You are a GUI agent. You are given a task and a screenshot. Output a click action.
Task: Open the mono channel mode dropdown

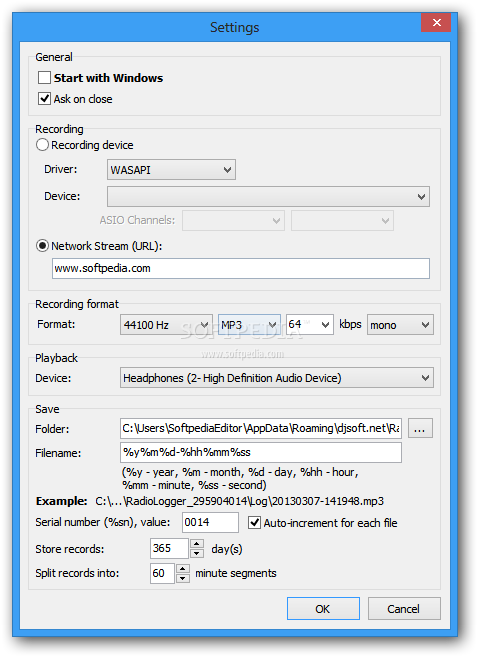pos(400,325)
